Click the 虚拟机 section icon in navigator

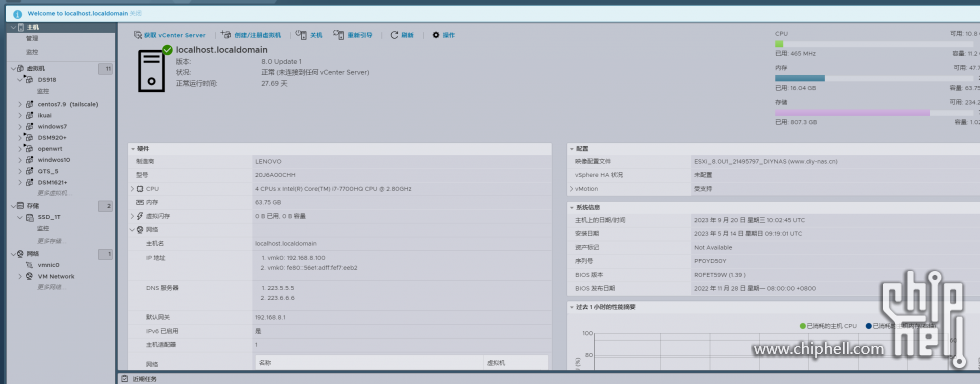(21, 69)
